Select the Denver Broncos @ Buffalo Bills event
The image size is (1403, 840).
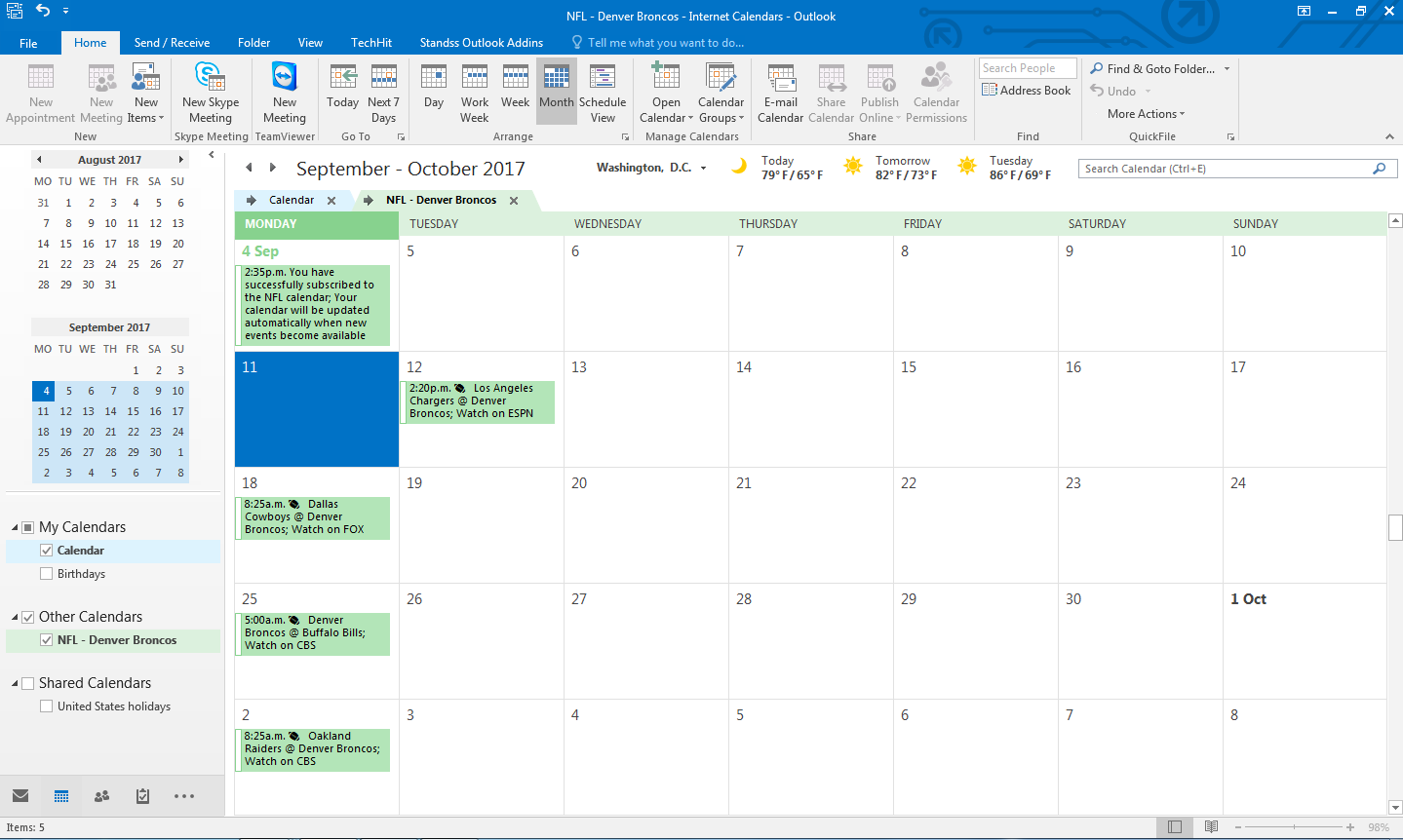point(313,633)
